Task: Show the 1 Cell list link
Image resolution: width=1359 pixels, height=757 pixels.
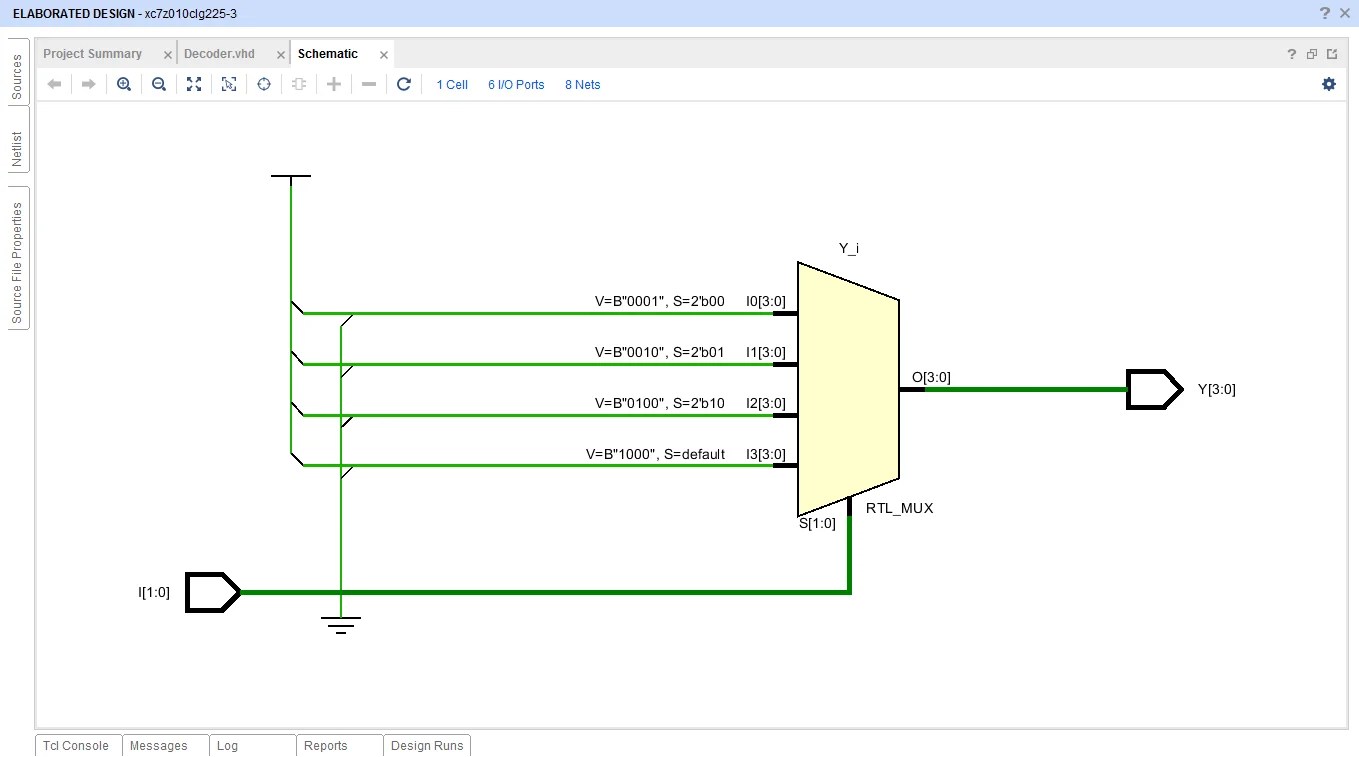Action: tap(452, 85)
